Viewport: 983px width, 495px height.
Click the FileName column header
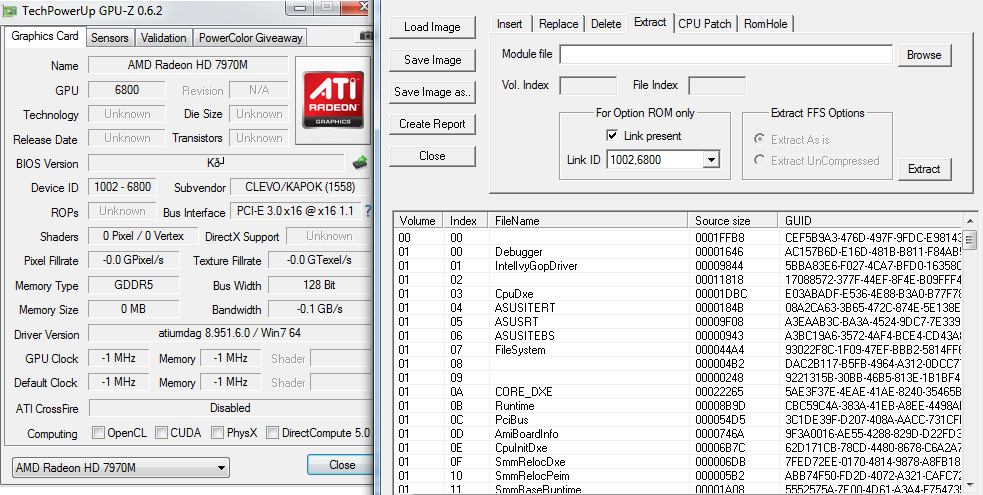[587, 221]
